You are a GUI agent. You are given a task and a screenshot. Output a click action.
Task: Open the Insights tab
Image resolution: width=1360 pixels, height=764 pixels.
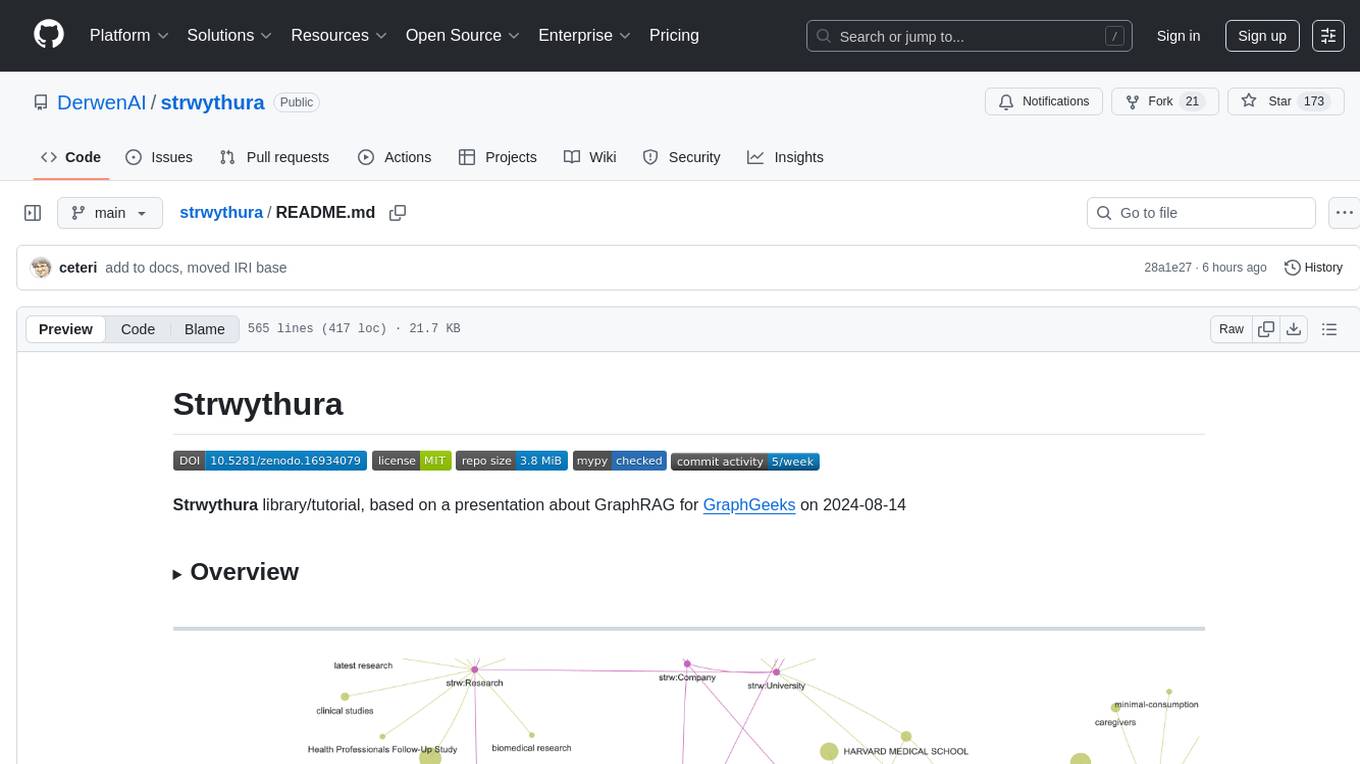(785, 157)
